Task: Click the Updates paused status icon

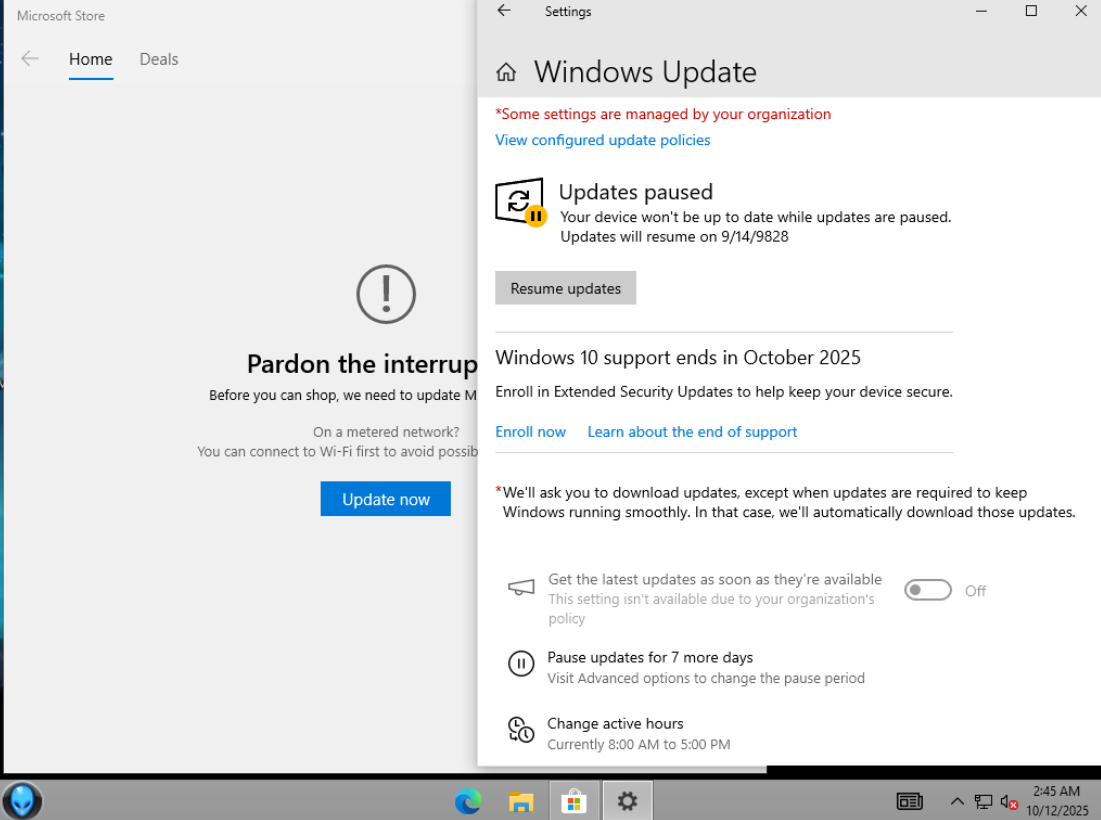Action: click(520, 203)
